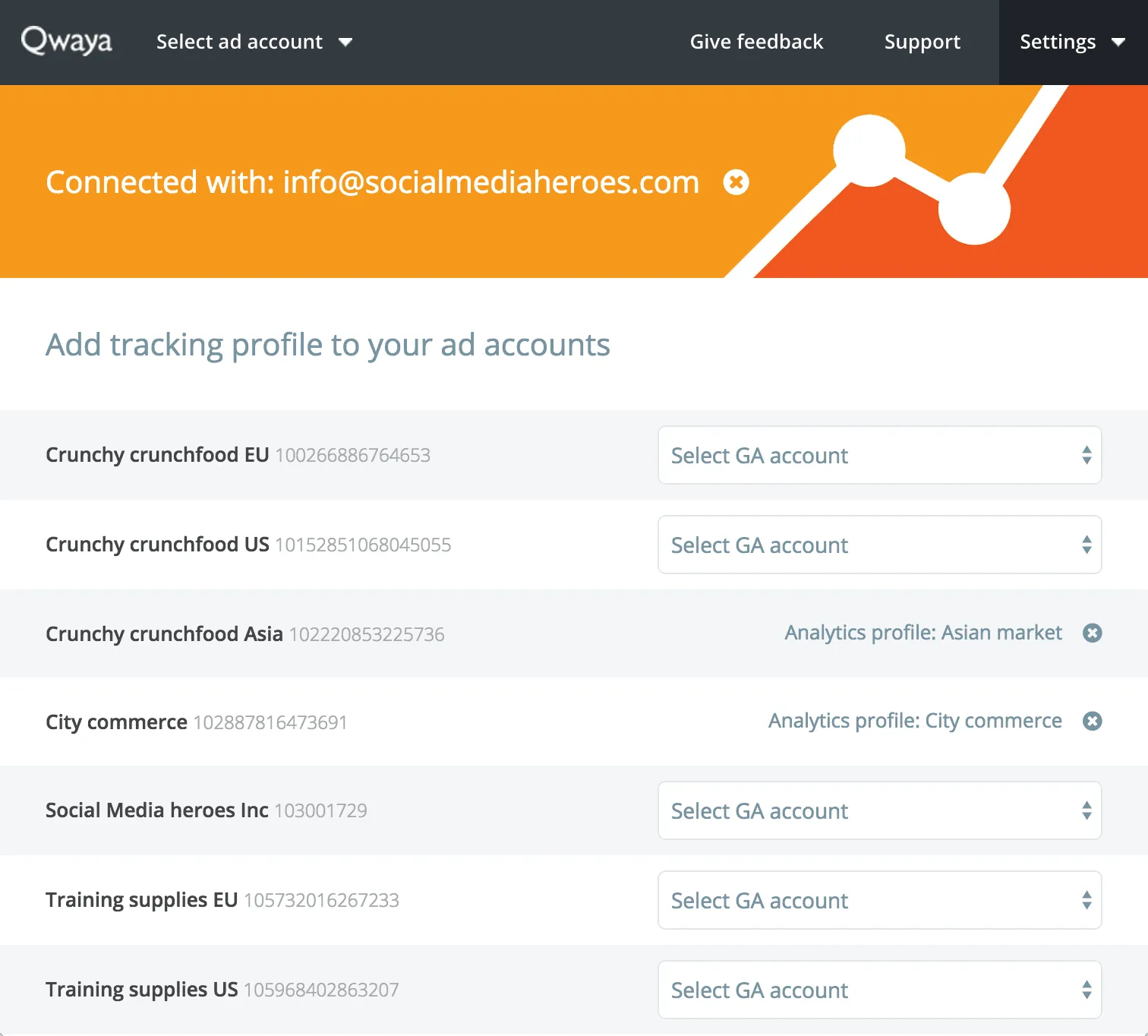This screenshot has height=1036, width=1148.
Task: Click the Qwaya logo
Action: pos(67,41)
